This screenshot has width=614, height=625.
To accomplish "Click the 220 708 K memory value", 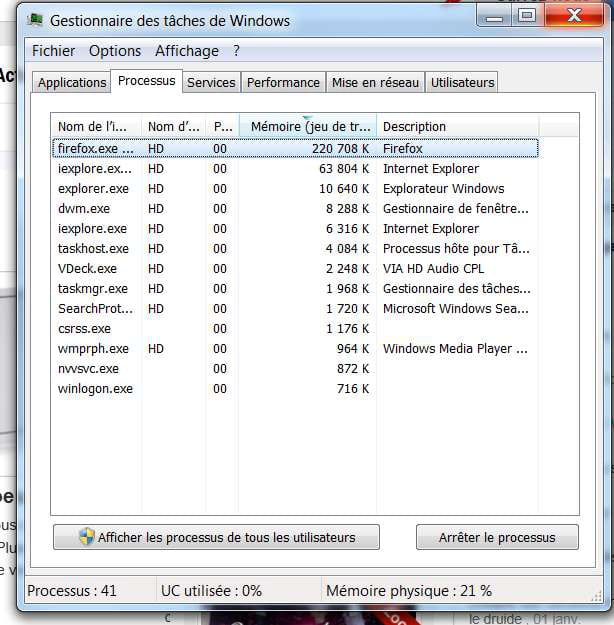I will point(340,149).
